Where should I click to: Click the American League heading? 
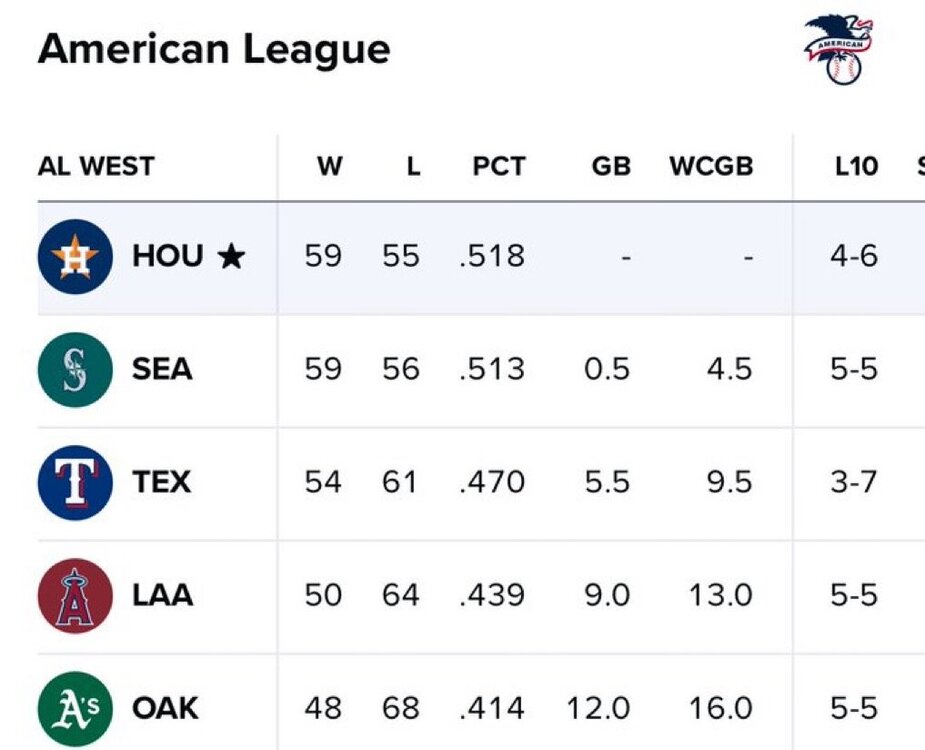[x=213, y=49]
